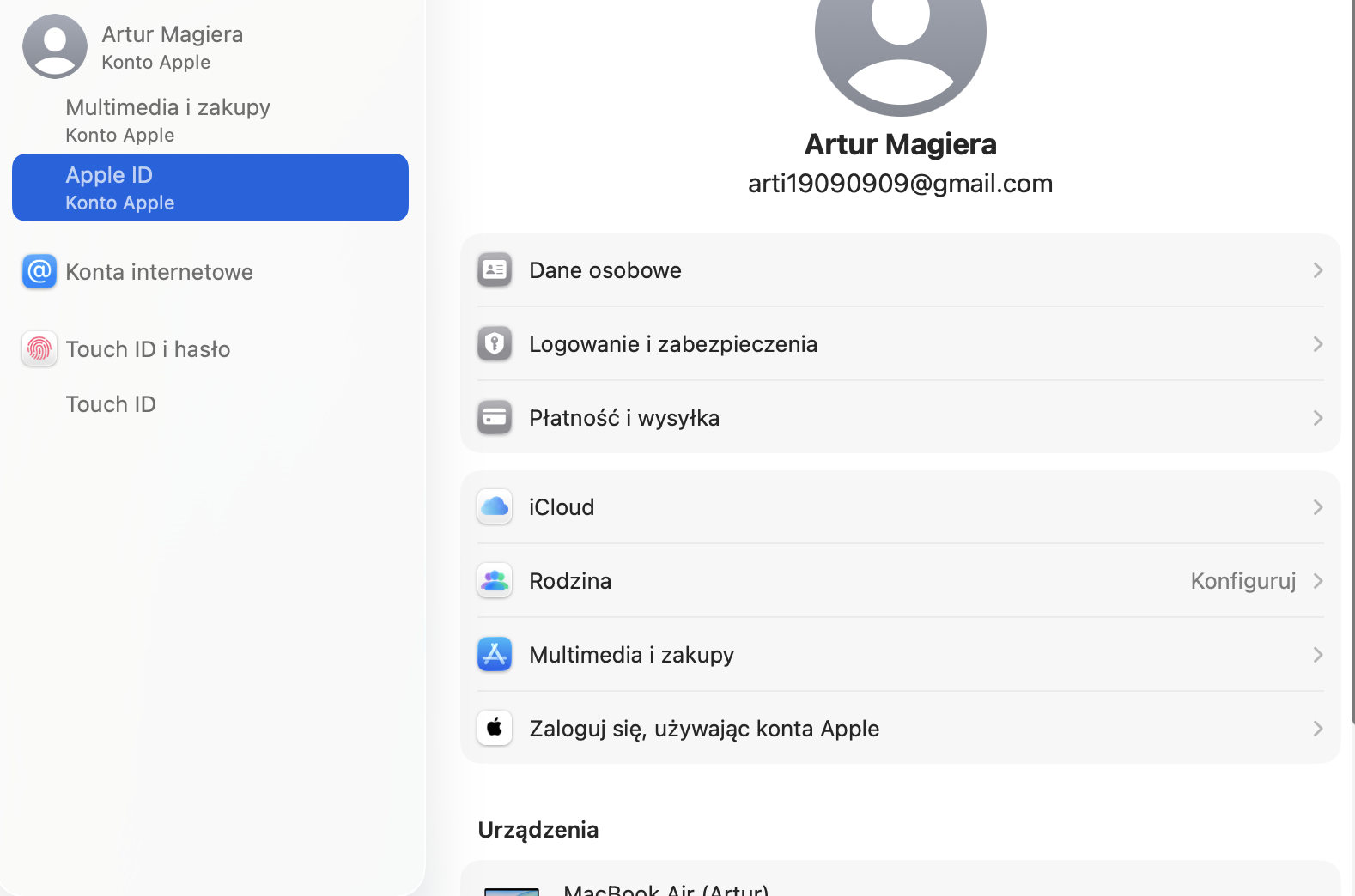Viewport: 1355px width, 896px height.
Task: Expand Multimedia i zakupy row chevron
Action: point(1317,655)
